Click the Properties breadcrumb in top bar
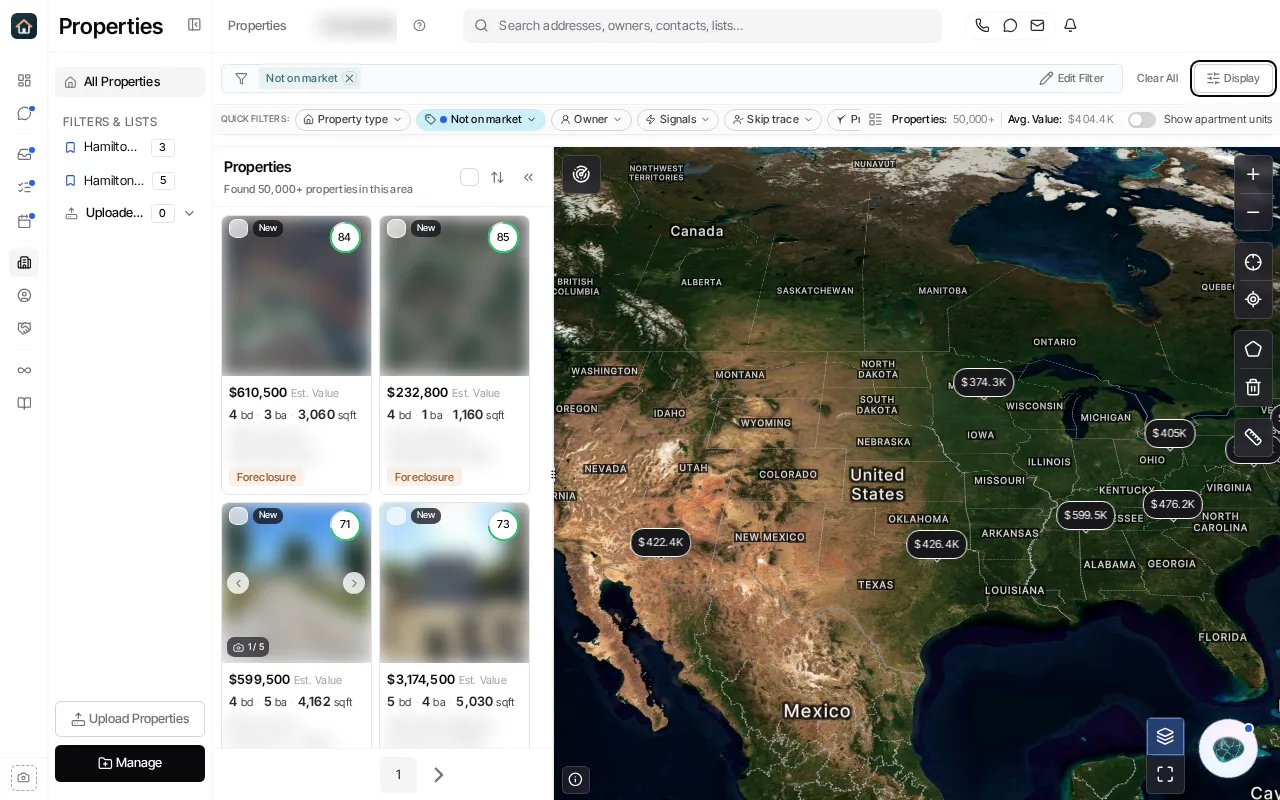Viewport: 1280px width, 800px height. tap(257, 26)
